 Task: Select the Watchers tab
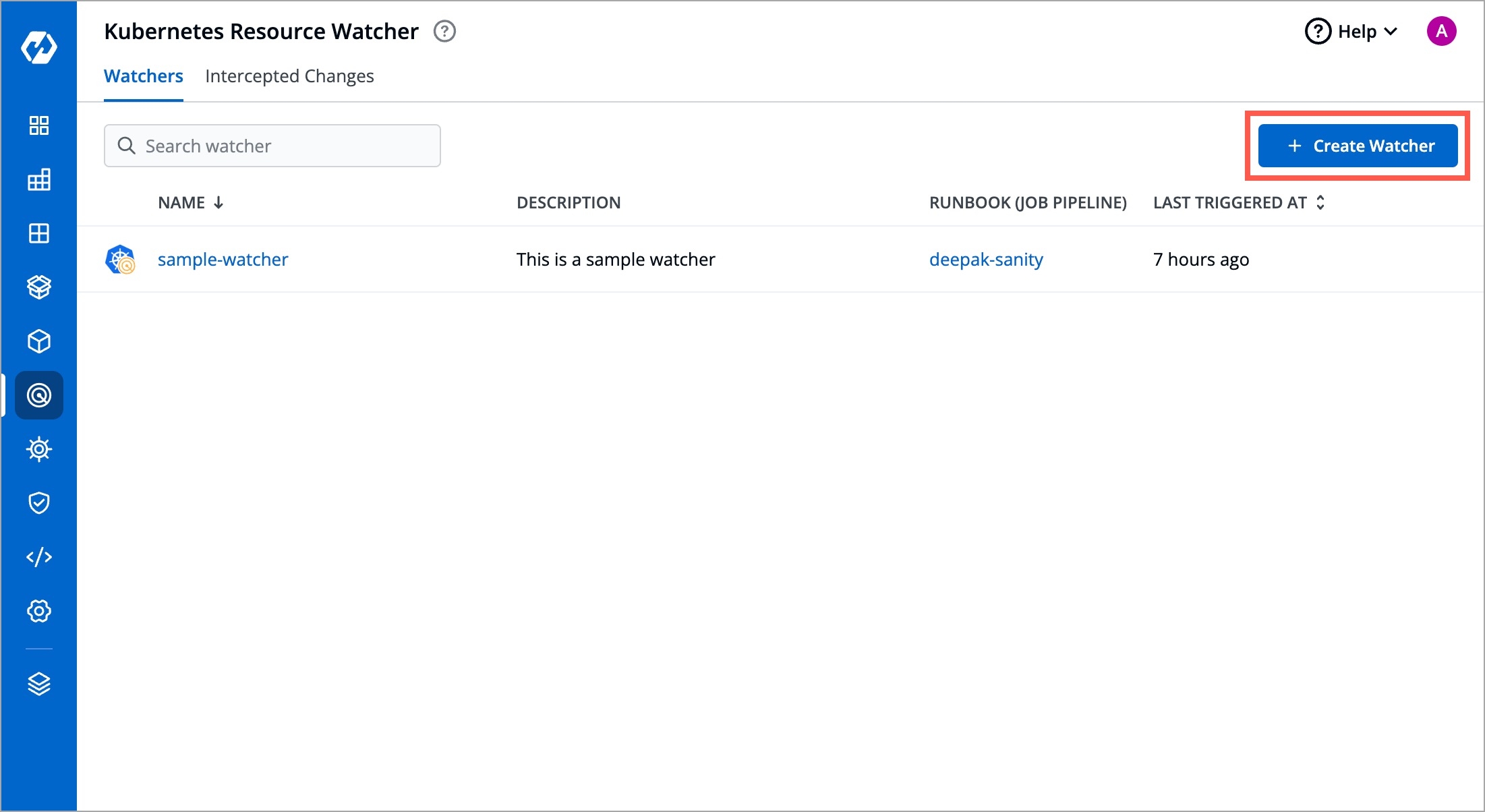(144, 76)
